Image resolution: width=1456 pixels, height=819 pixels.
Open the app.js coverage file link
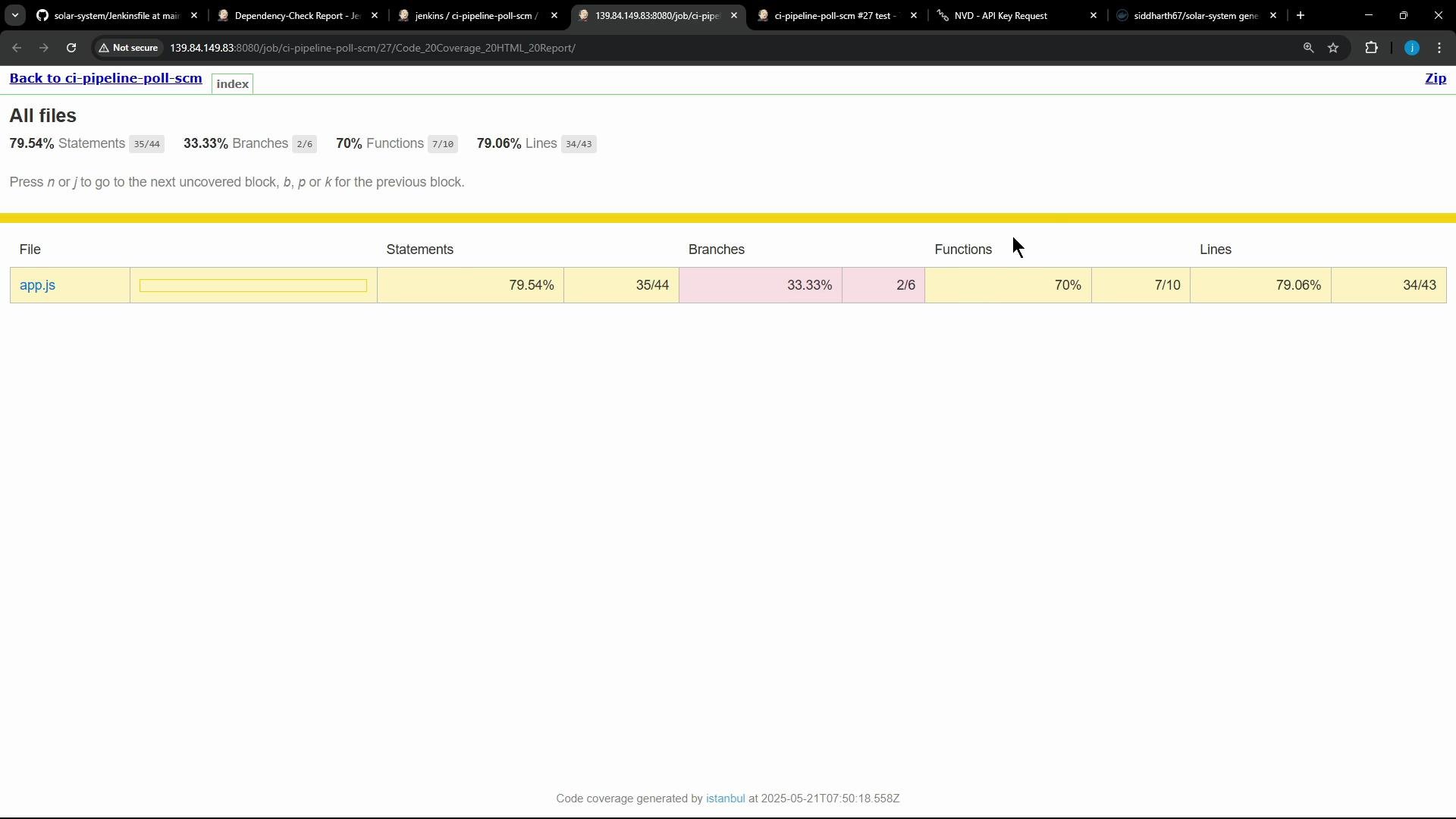pos(37,285)
